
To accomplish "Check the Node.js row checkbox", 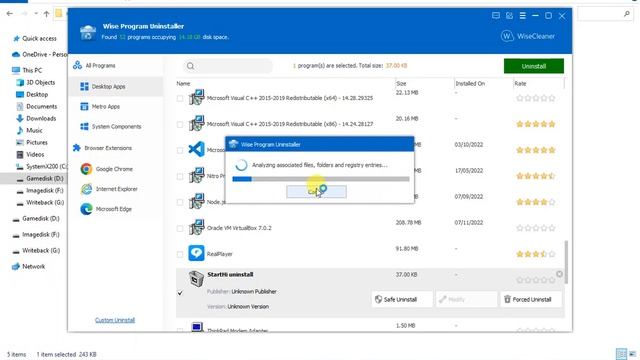I will point(180,202).
